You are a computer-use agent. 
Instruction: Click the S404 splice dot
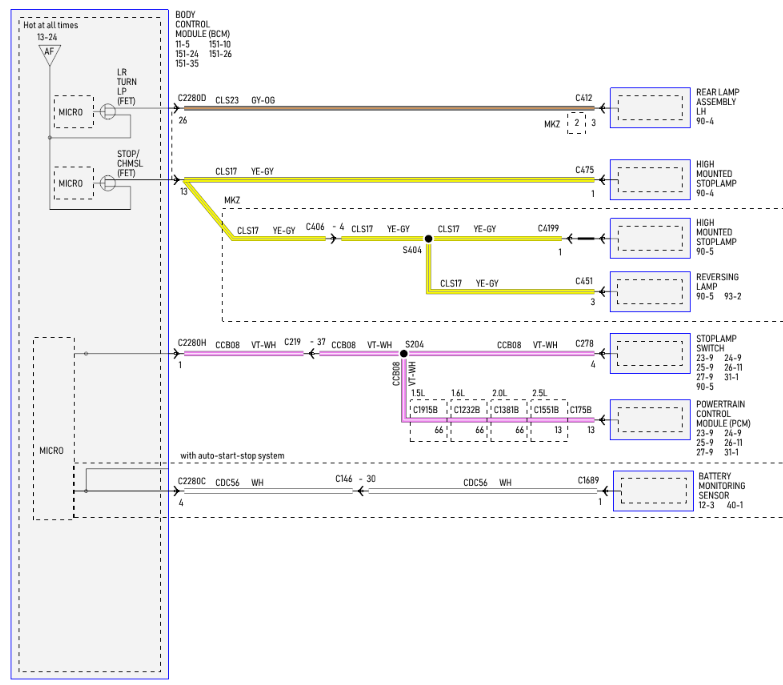pyautogui.click(x=428, y=239)
